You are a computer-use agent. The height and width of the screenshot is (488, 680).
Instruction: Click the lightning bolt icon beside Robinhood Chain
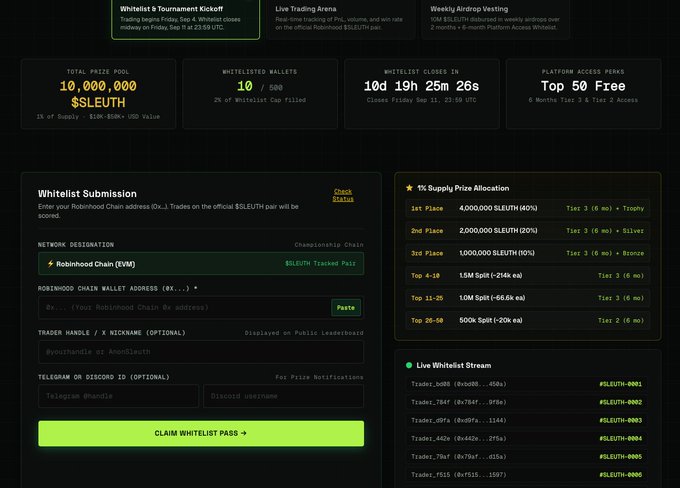coord(50,264)
